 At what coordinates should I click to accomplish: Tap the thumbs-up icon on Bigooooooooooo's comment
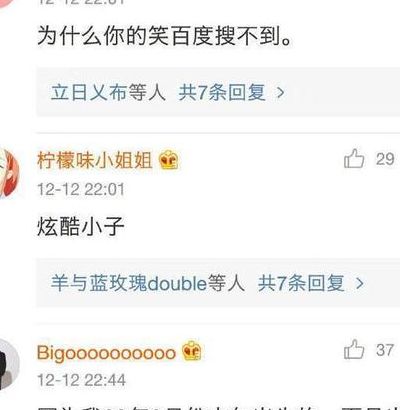tap(354, 350)
